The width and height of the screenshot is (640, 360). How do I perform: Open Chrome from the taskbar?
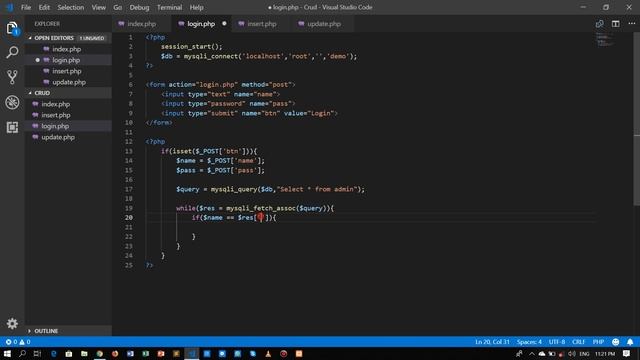pos(99,353)
